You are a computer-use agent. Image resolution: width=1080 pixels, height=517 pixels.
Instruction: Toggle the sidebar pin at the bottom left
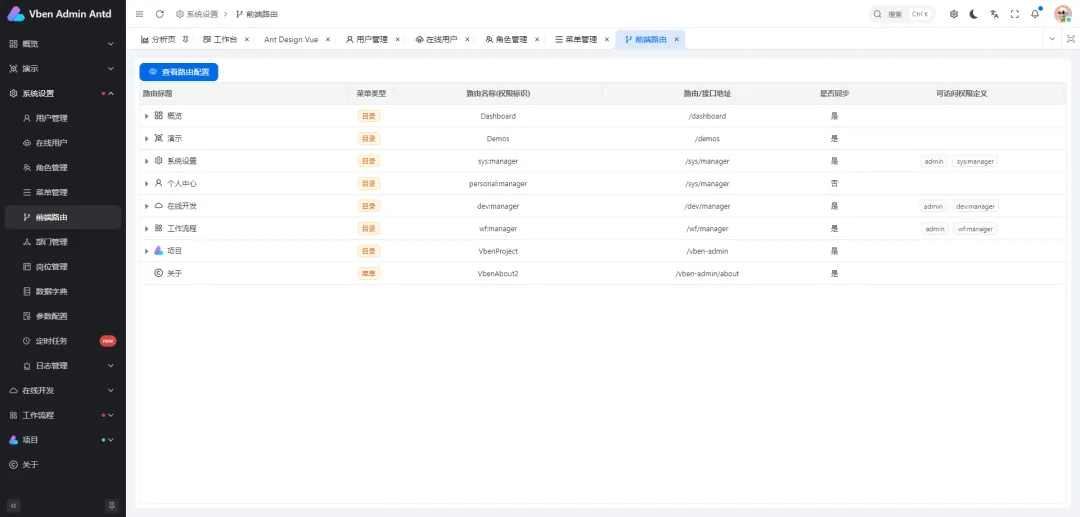pos(112,505)
